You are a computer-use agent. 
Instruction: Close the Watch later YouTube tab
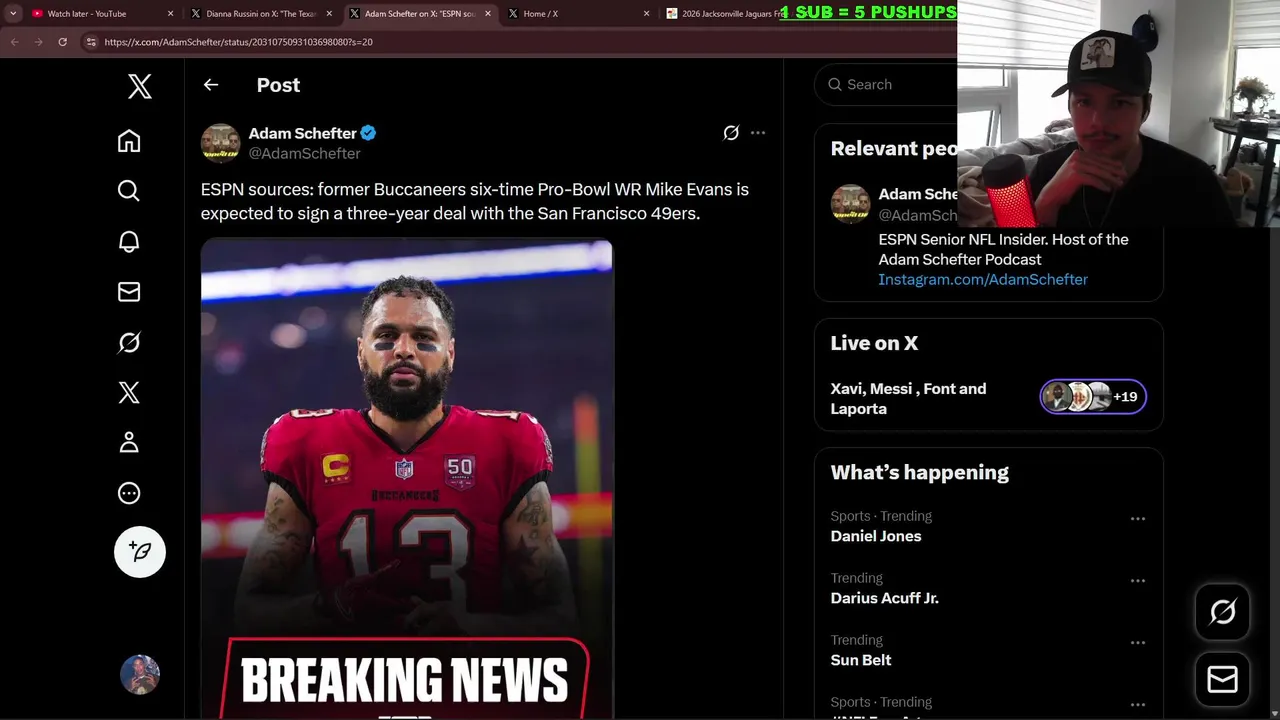pyautogui.click(x=170, y=14)
